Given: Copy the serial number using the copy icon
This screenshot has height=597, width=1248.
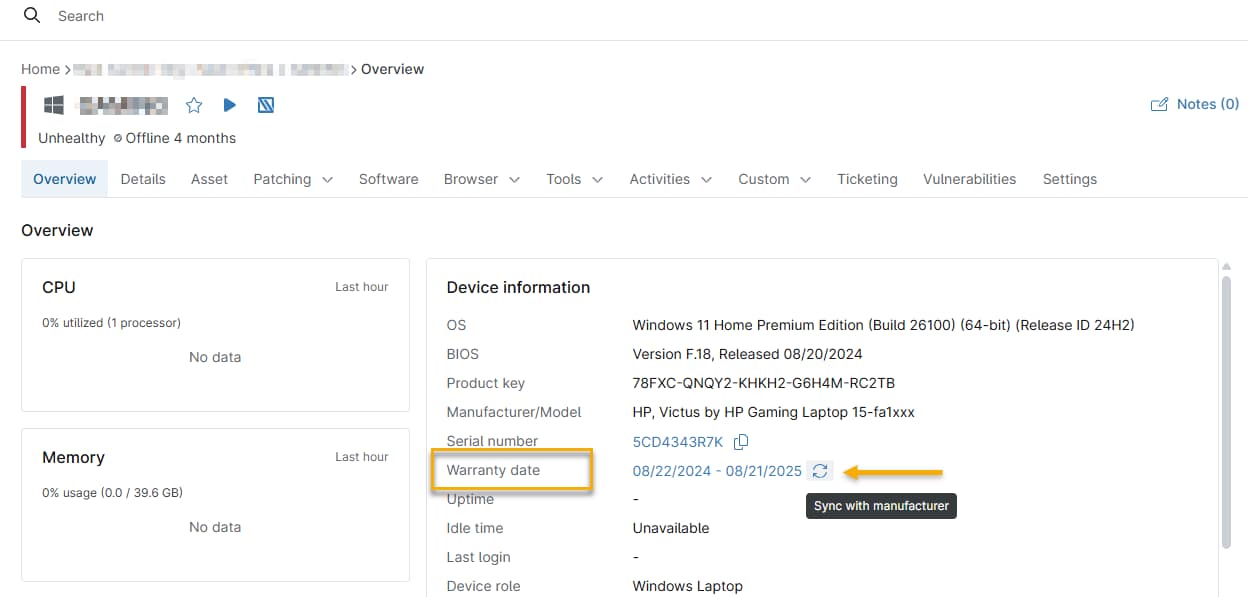Looking at the screenshot, I should (740, 440).
